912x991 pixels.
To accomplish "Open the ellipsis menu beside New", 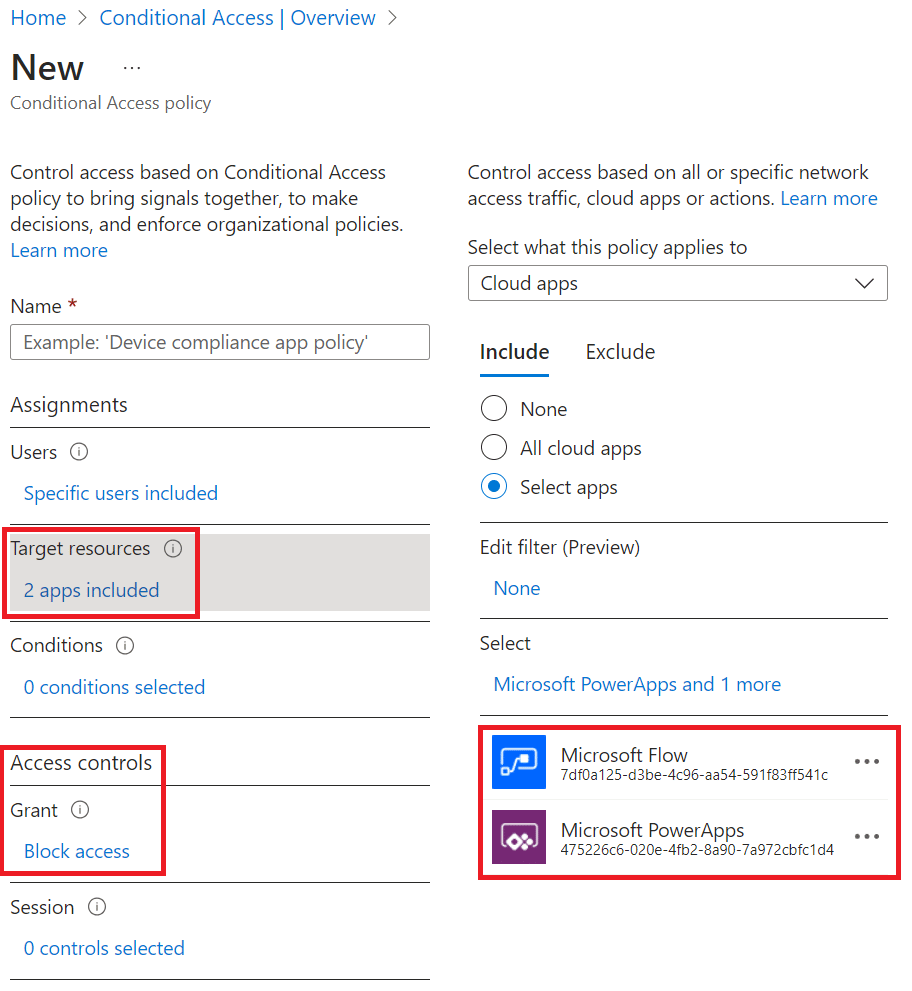I will (x=131, y=68).
